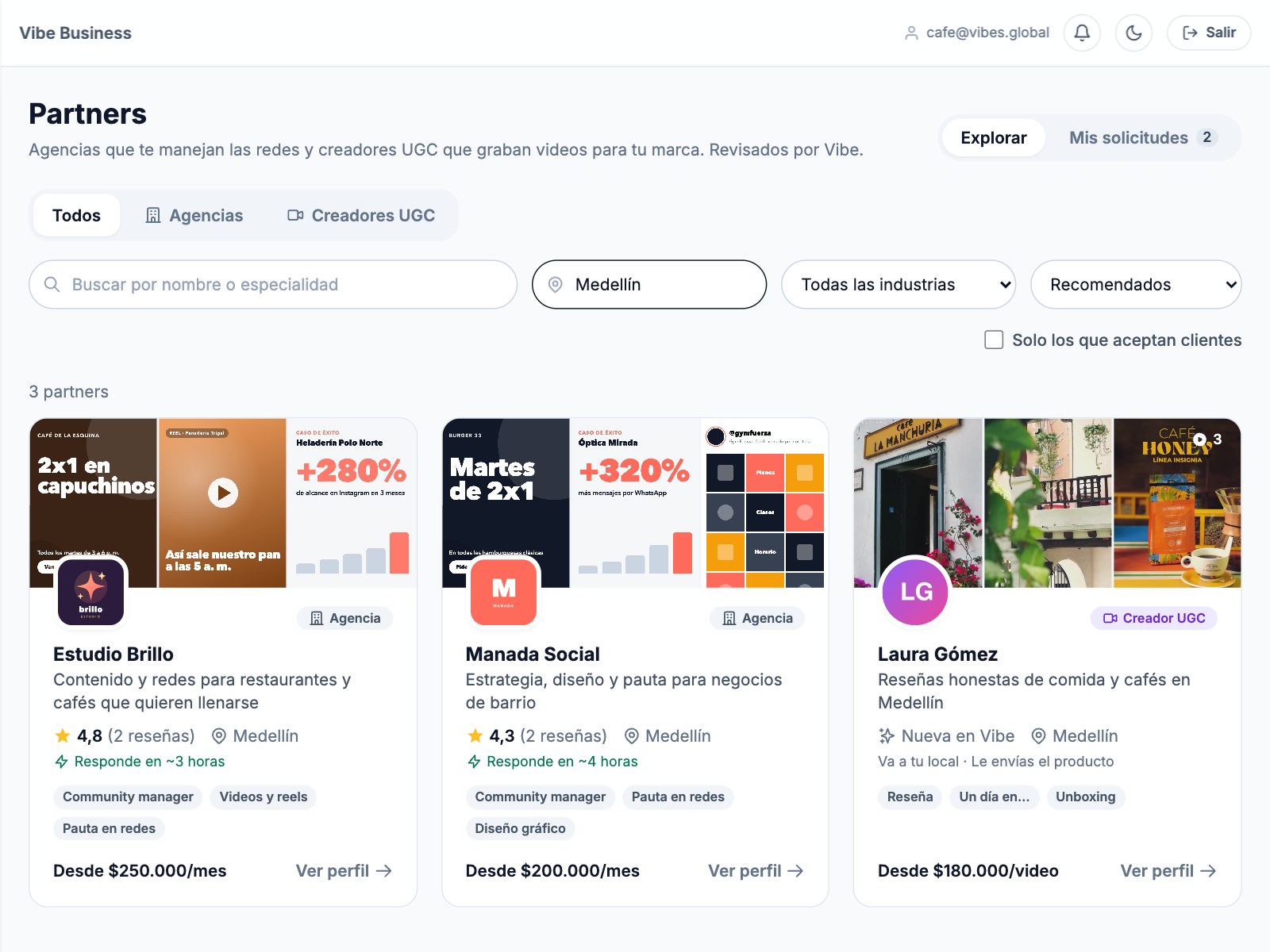Click the sparkle icon next to Nueva en Vibe
Screen dimensions: 1270x952
coord(887,736)
